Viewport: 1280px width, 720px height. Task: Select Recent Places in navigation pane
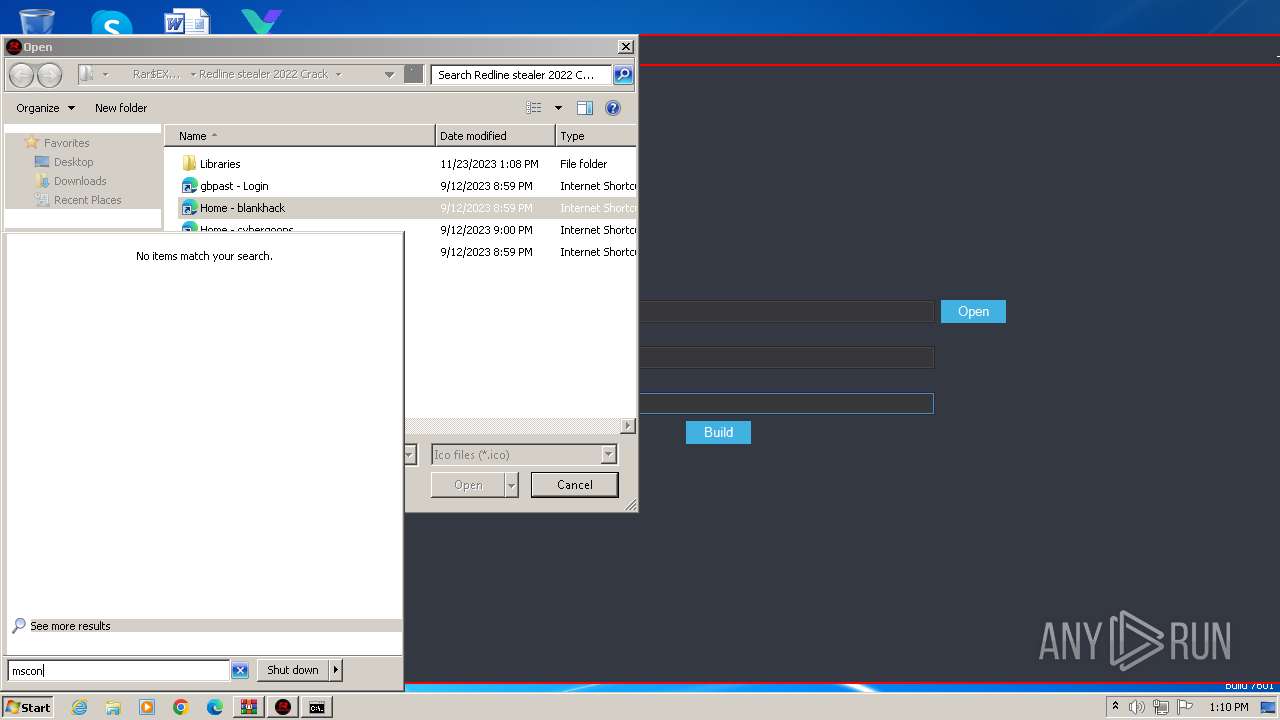[87, 200]
